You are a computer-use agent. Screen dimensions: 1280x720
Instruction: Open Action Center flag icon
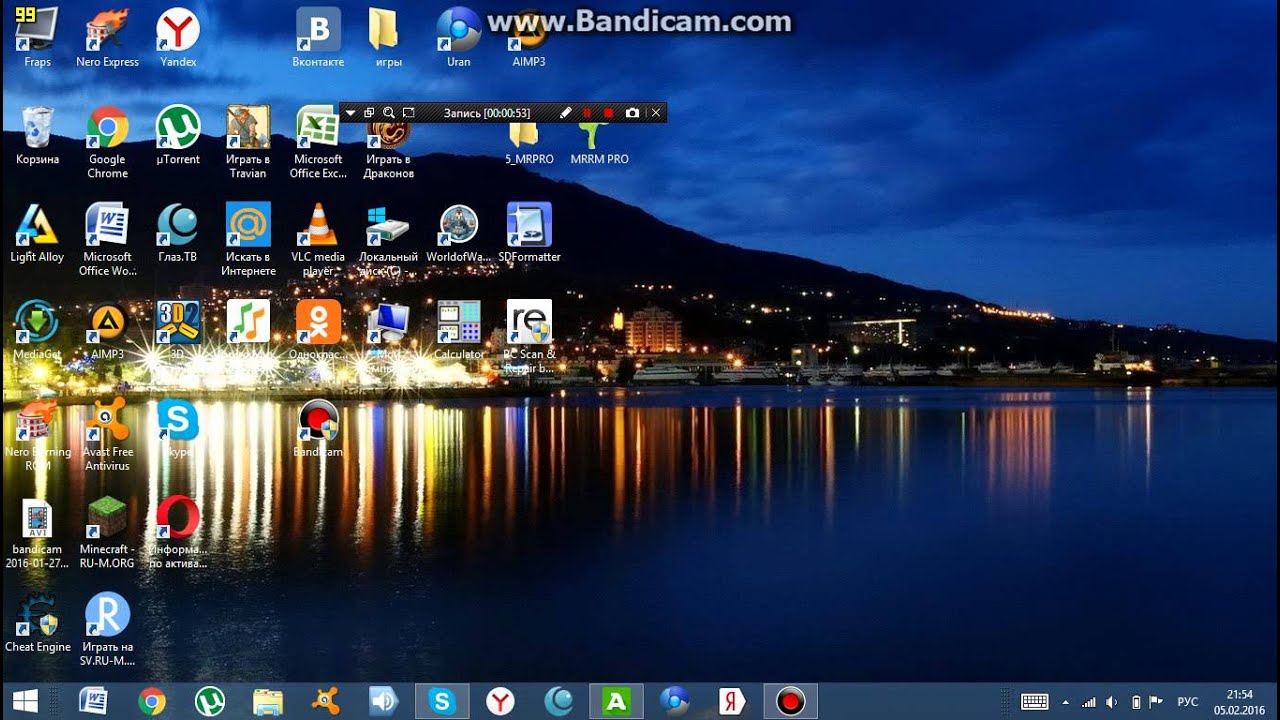point(1157,702)
